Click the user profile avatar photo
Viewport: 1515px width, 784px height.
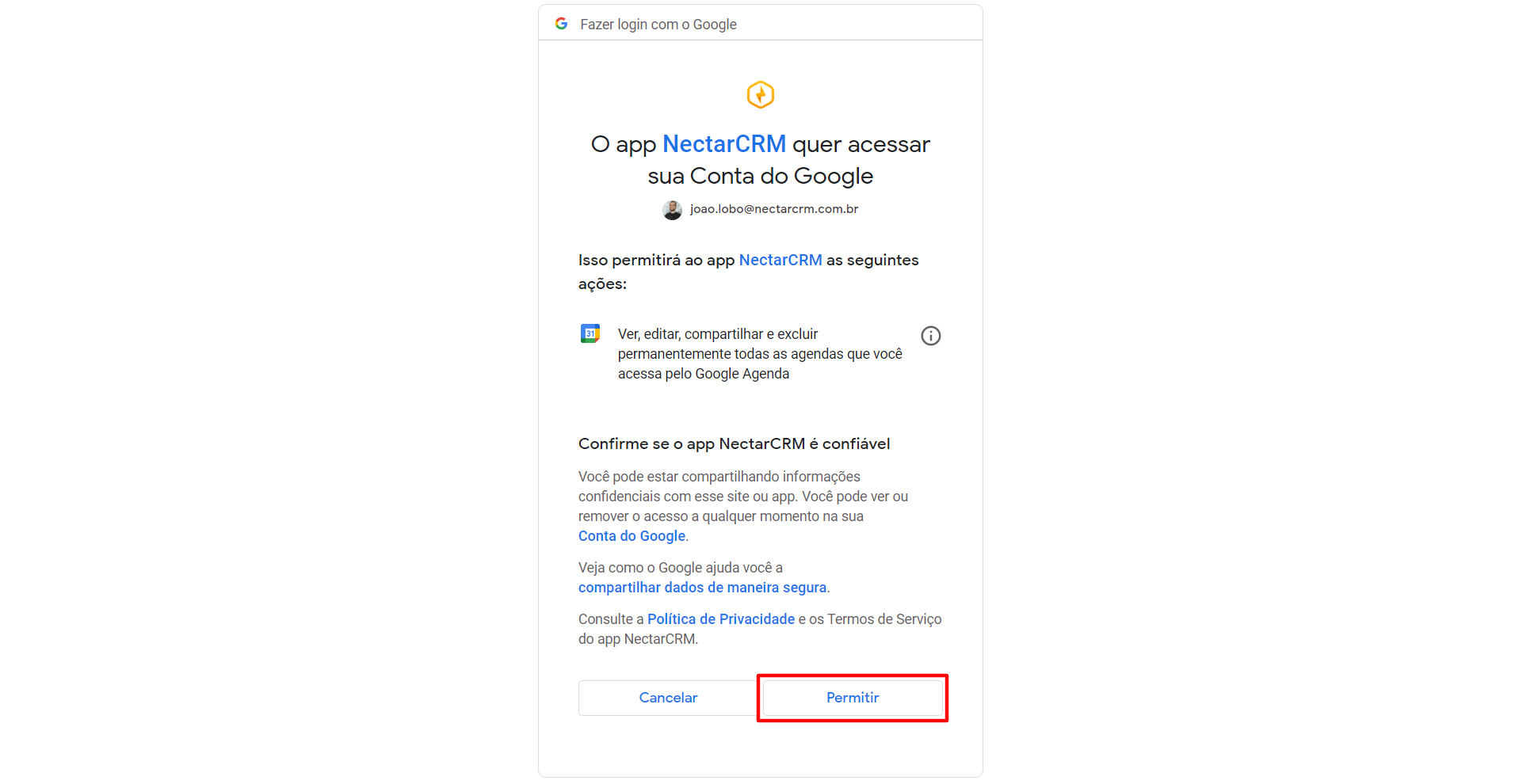click(672, 210)
